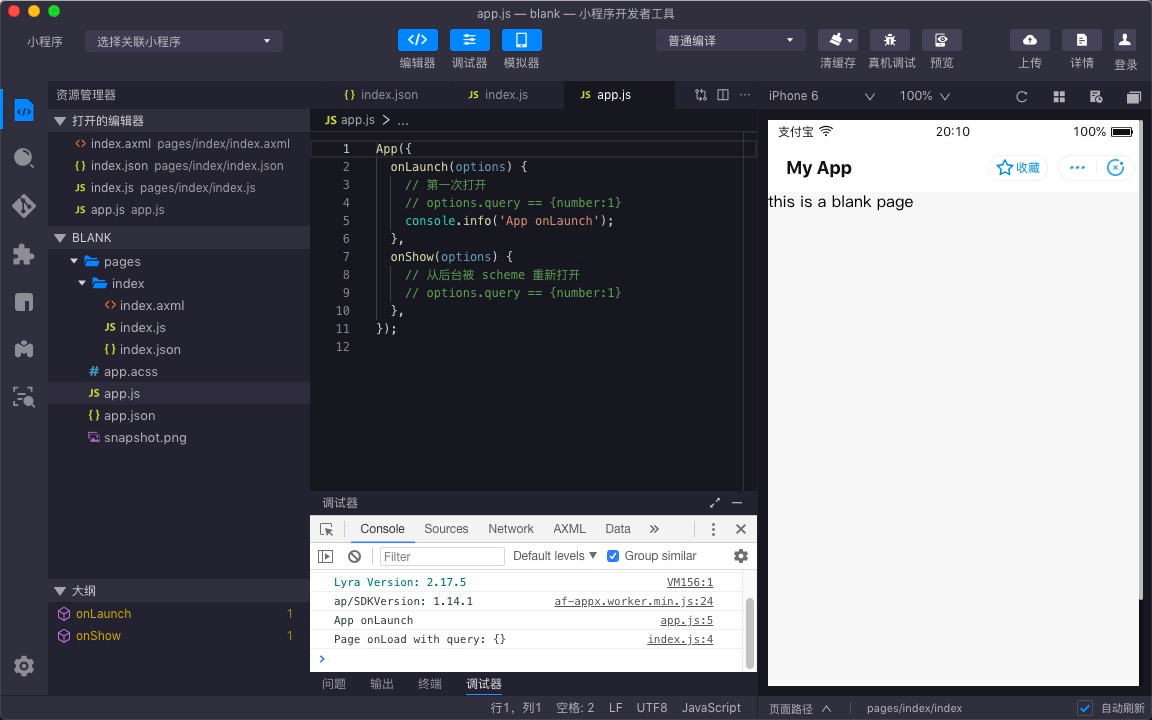The height and width of the screenshot is (720, 1152).
Task: Open the simulator three-dot options button
Action: pyautogui.click(x=1078, y=168)
